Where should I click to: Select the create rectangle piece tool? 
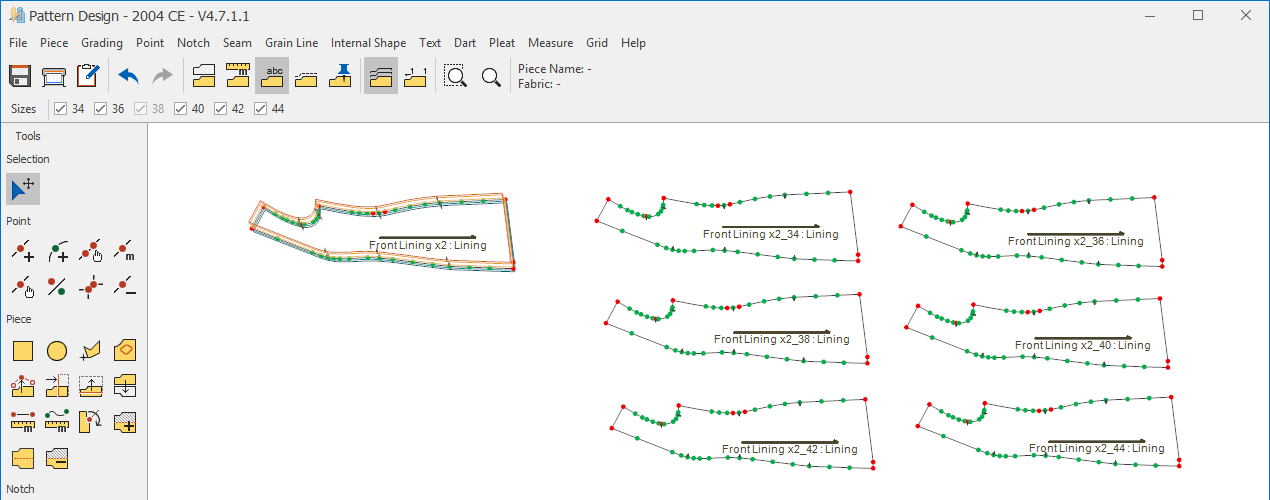[x=23, y=351]
